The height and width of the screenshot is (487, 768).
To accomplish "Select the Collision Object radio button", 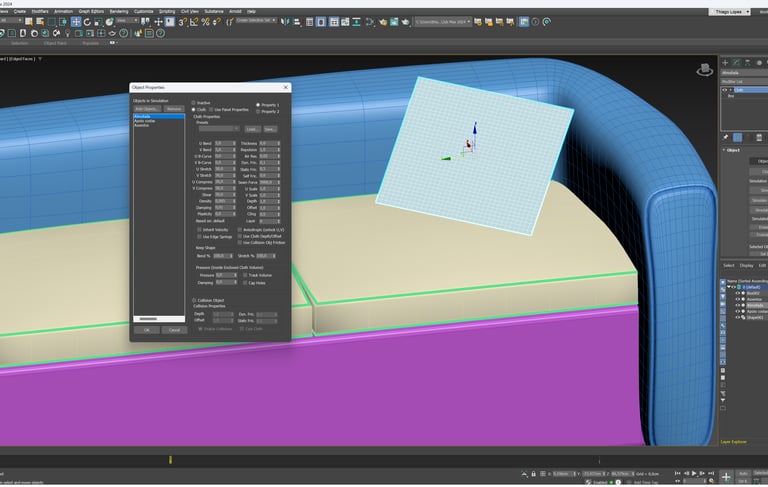I will pos(193,299).
